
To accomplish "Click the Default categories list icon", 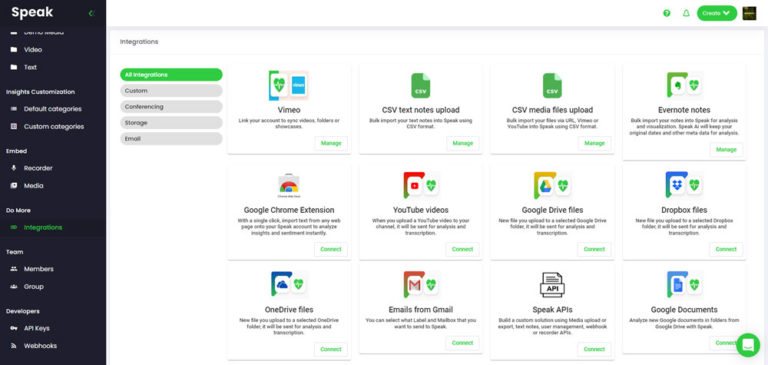I will point(14,109).
